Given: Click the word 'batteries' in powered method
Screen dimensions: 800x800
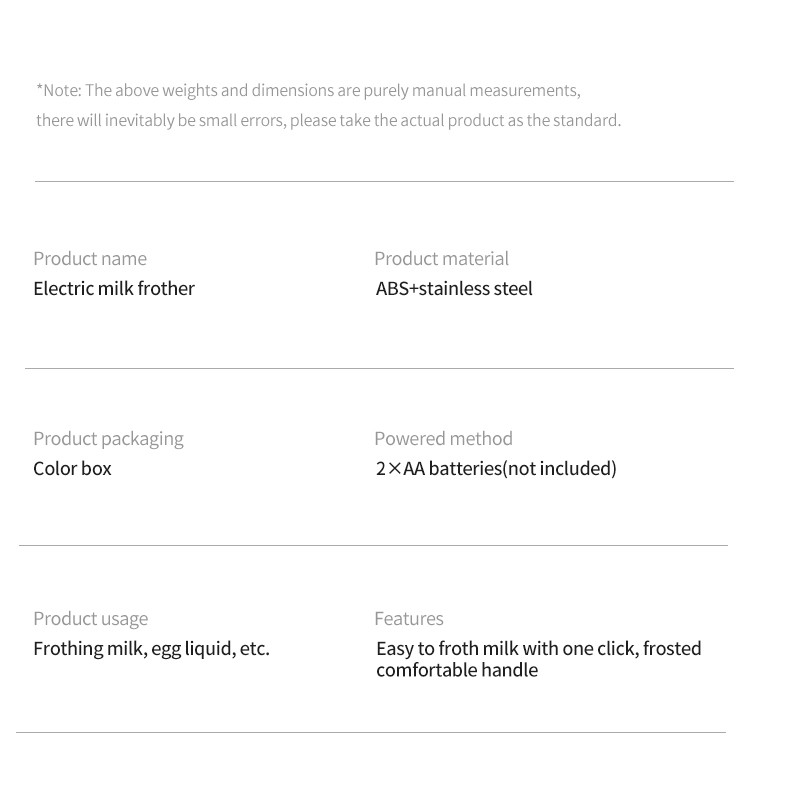Looking at the screenshot, I should (x=464, y=469).
